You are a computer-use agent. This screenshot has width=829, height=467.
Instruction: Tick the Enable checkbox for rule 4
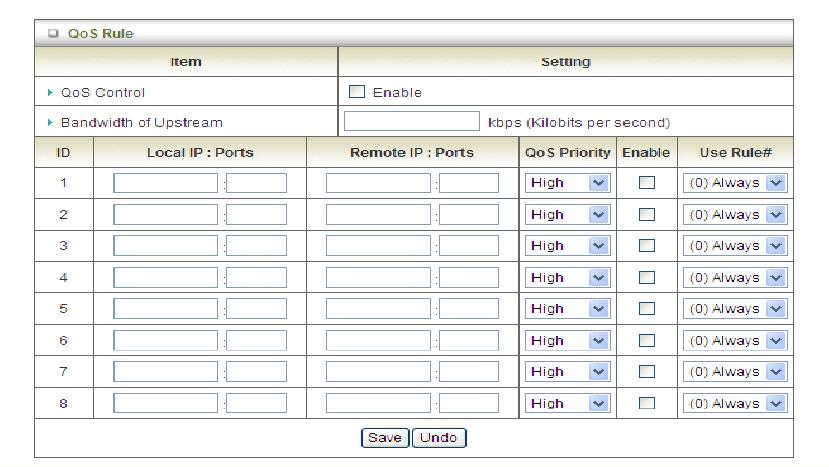click(647, 277)
